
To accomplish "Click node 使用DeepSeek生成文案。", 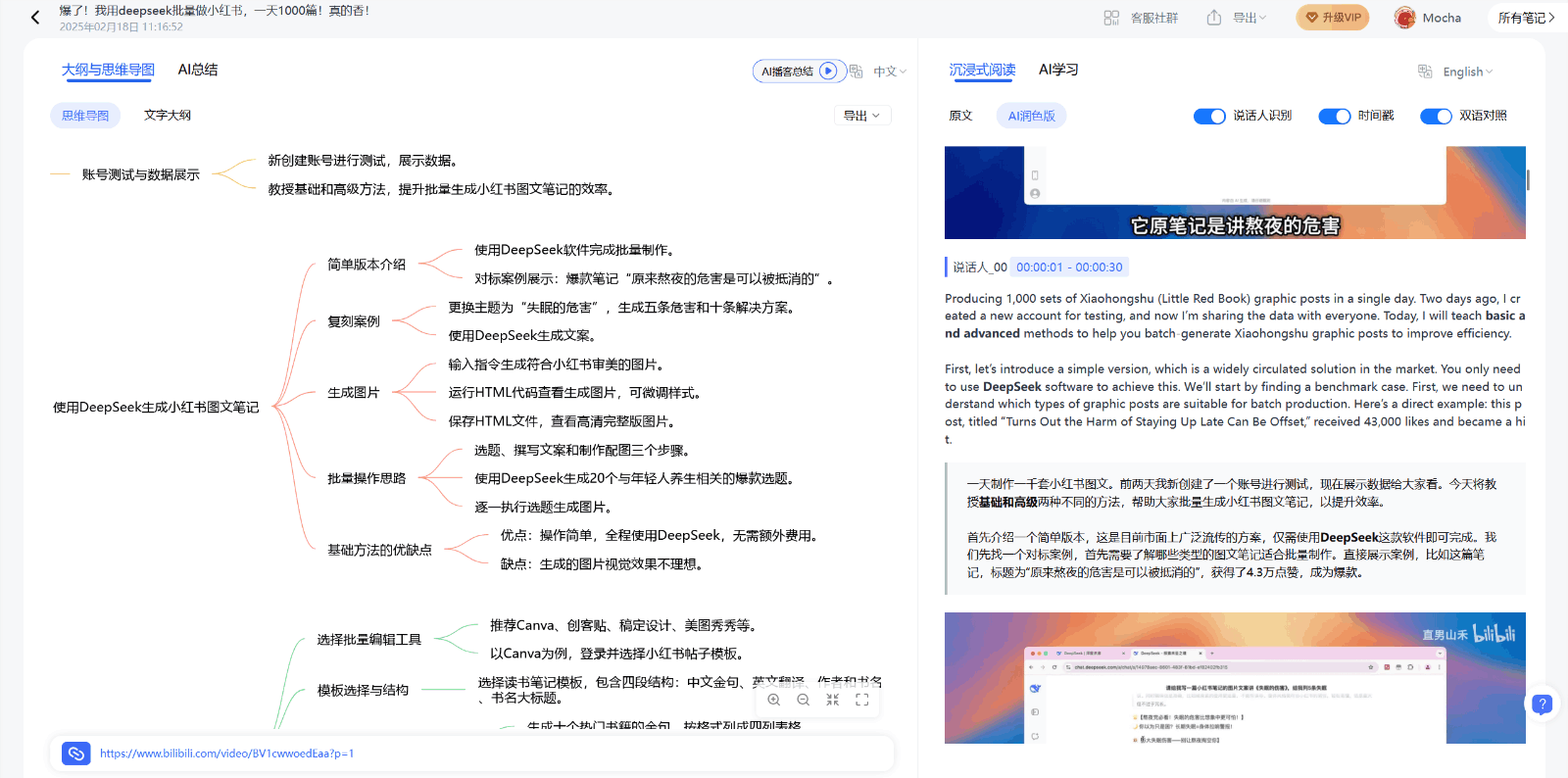I will 523,335.
